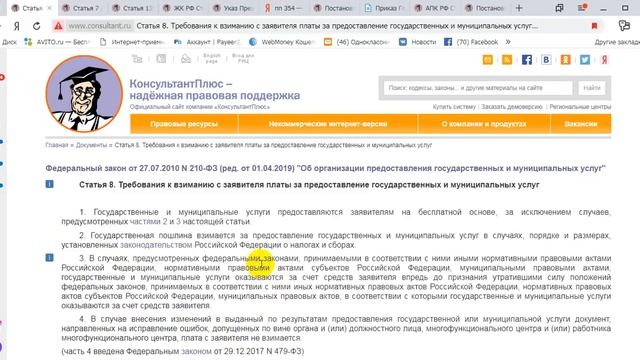Open the Аккаунт Payeer bookmark

tap(207, 42)
